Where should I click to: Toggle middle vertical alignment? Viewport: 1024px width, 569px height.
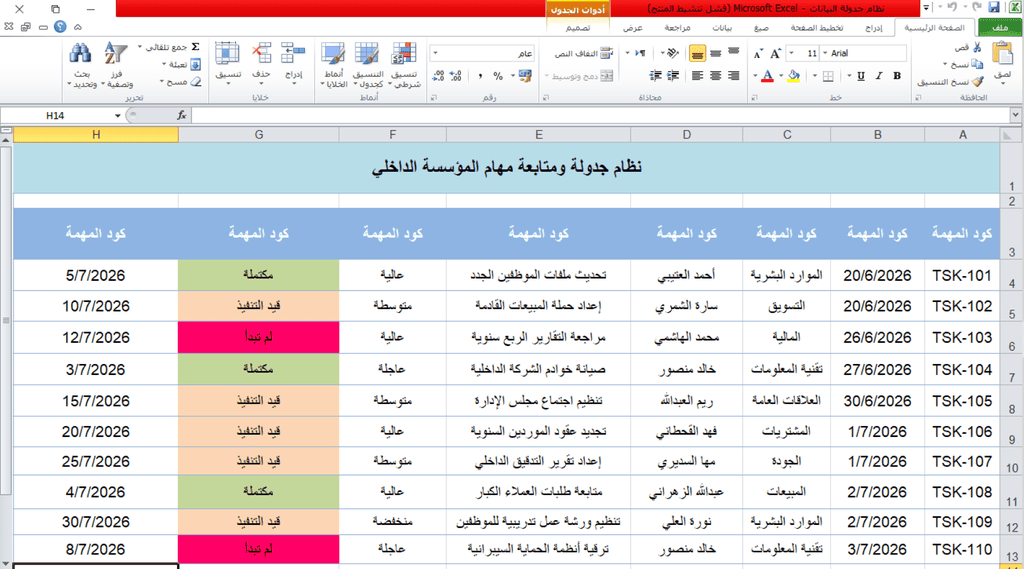715,53
